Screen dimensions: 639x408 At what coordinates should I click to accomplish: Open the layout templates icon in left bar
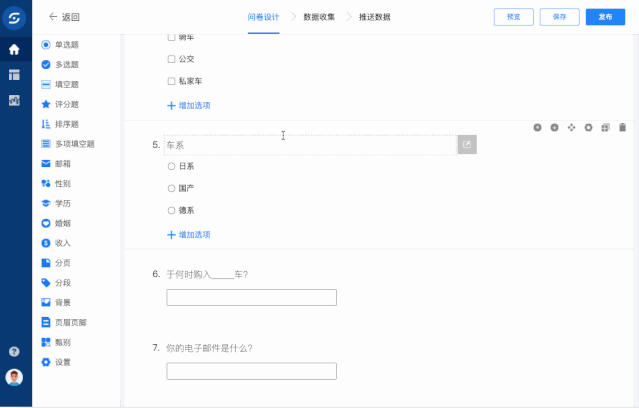pos(14,75)
